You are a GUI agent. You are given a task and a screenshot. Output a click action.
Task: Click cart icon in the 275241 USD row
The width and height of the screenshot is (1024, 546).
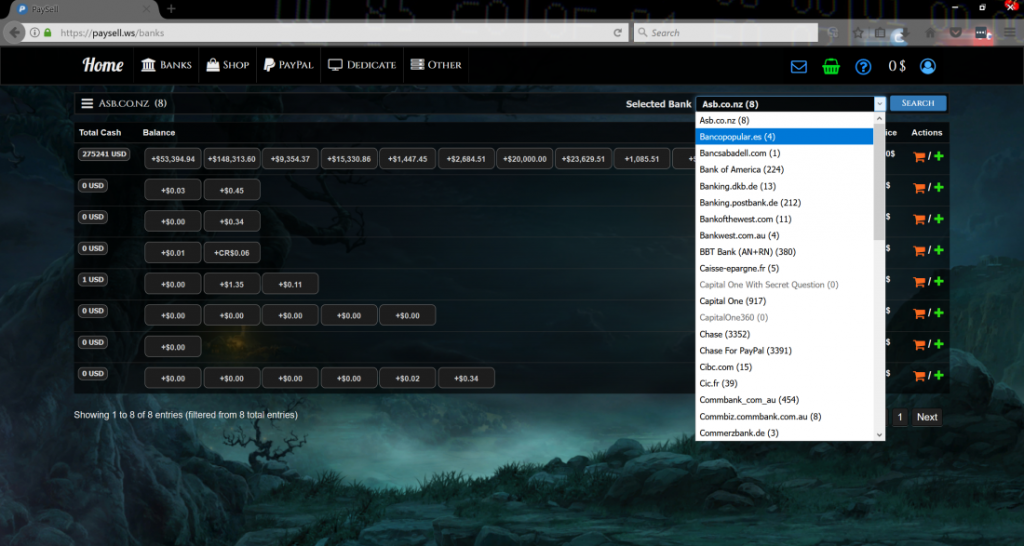(919, 157)
